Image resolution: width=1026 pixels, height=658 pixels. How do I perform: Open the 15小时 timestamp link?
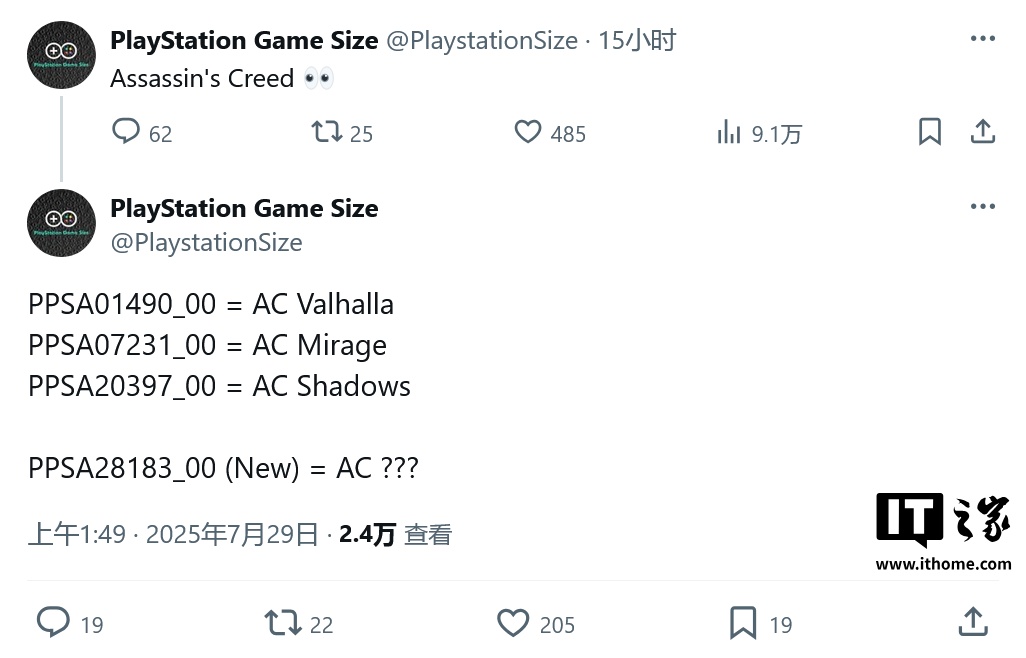tap(638, 41)
